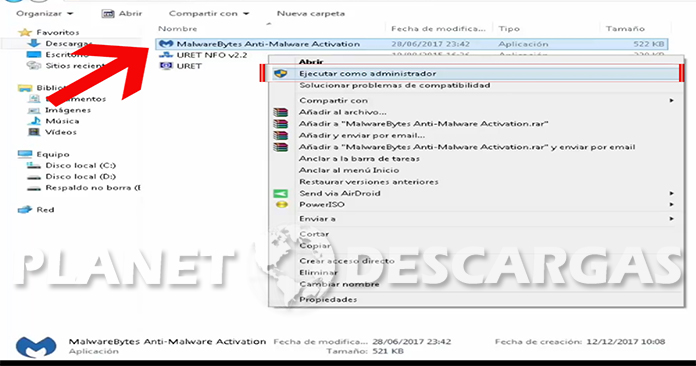696x366 pixels.
Task: Click the MalwareBytes Anti-Malware Activation file icon
Action: 166,44
